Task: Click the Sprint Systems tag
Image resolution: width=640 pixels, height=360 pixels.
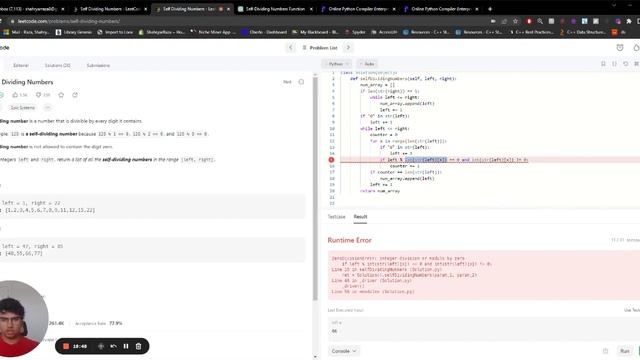Action: pyautogui.click(x=23, y=108)
